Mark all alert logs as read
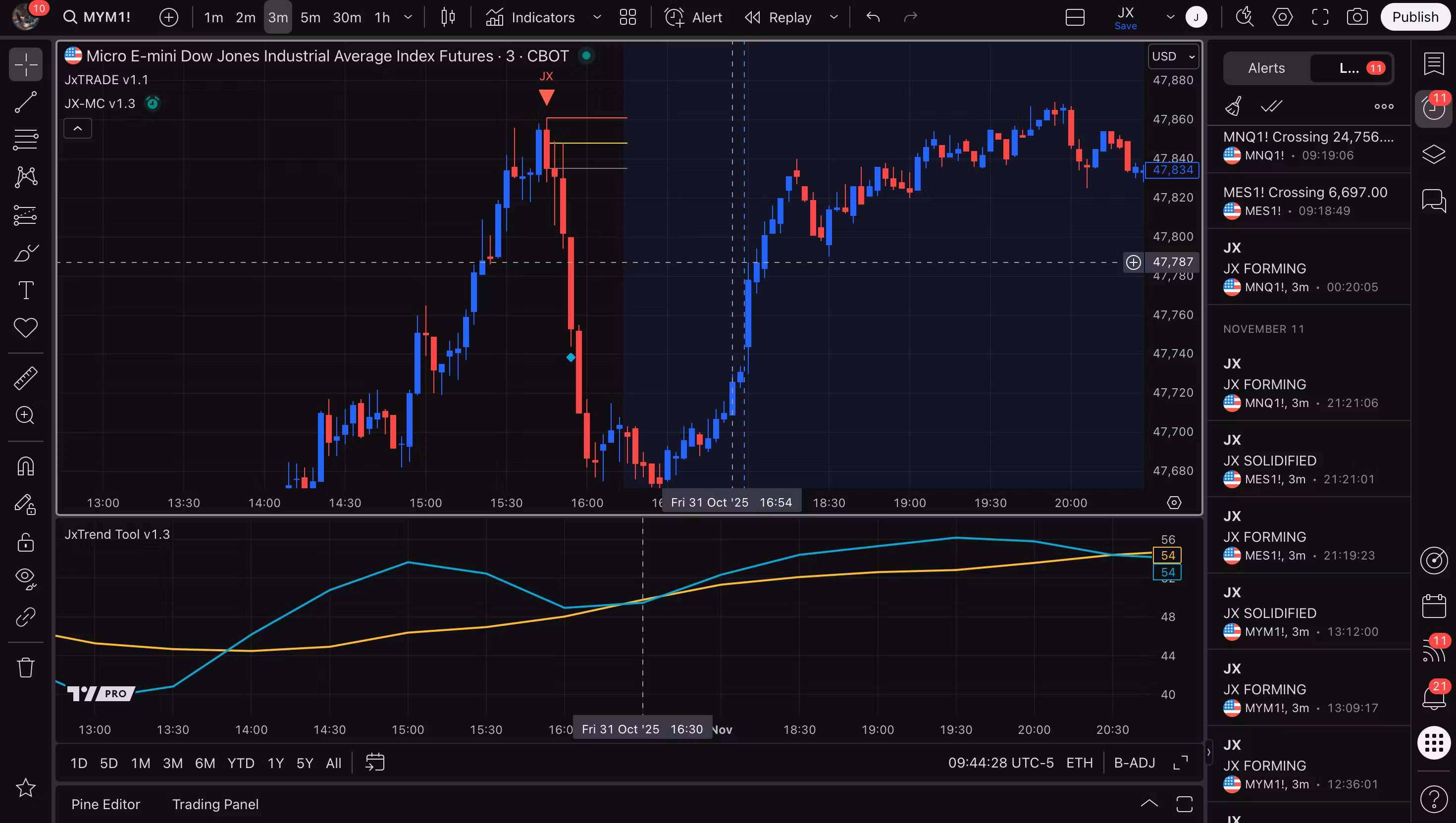This screenshot has height=823, width=1456. pyautogui.click(x=1271, y=105)
